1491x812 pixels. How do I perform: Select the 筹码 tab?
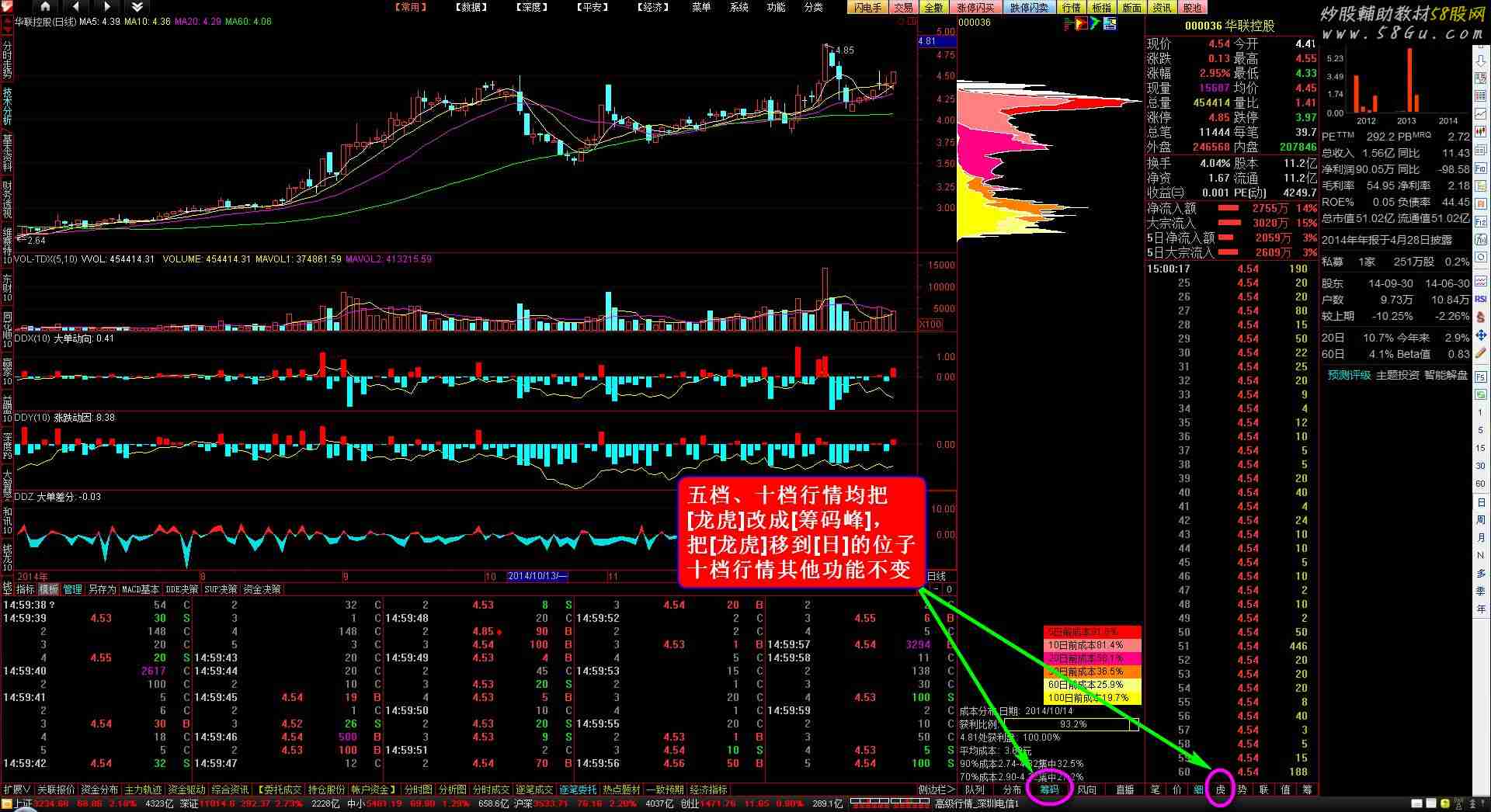1049,789
